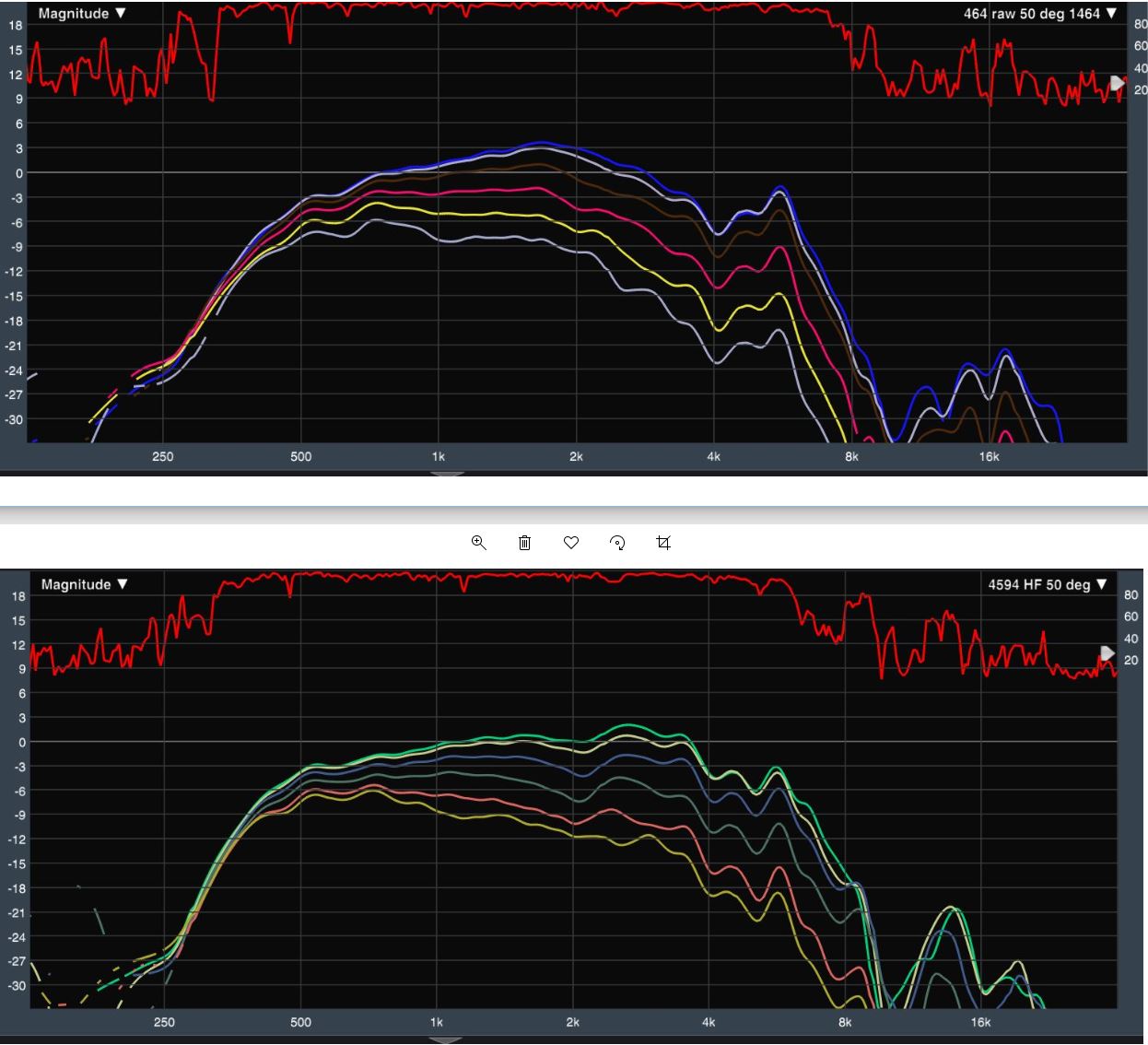Click the zoom magnifier icon

coord(478,543)
